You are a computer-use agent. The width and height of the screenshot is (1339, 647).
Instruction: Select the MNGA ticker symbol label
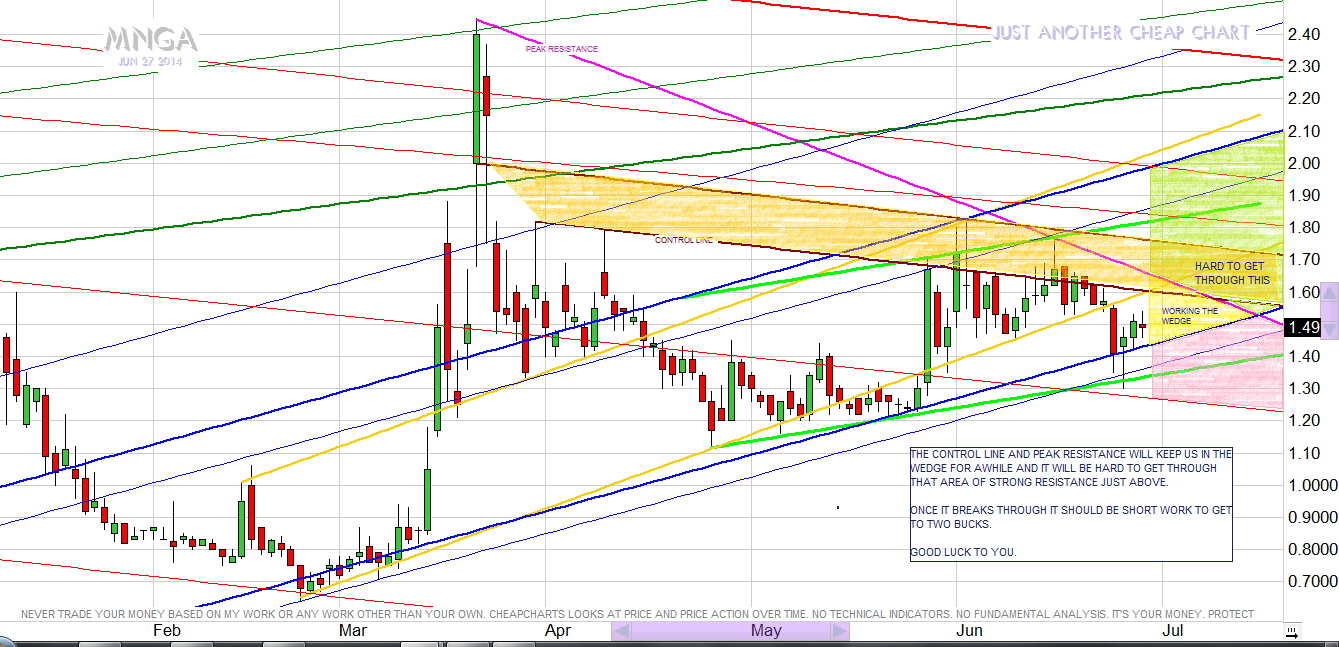click(151, 40)
